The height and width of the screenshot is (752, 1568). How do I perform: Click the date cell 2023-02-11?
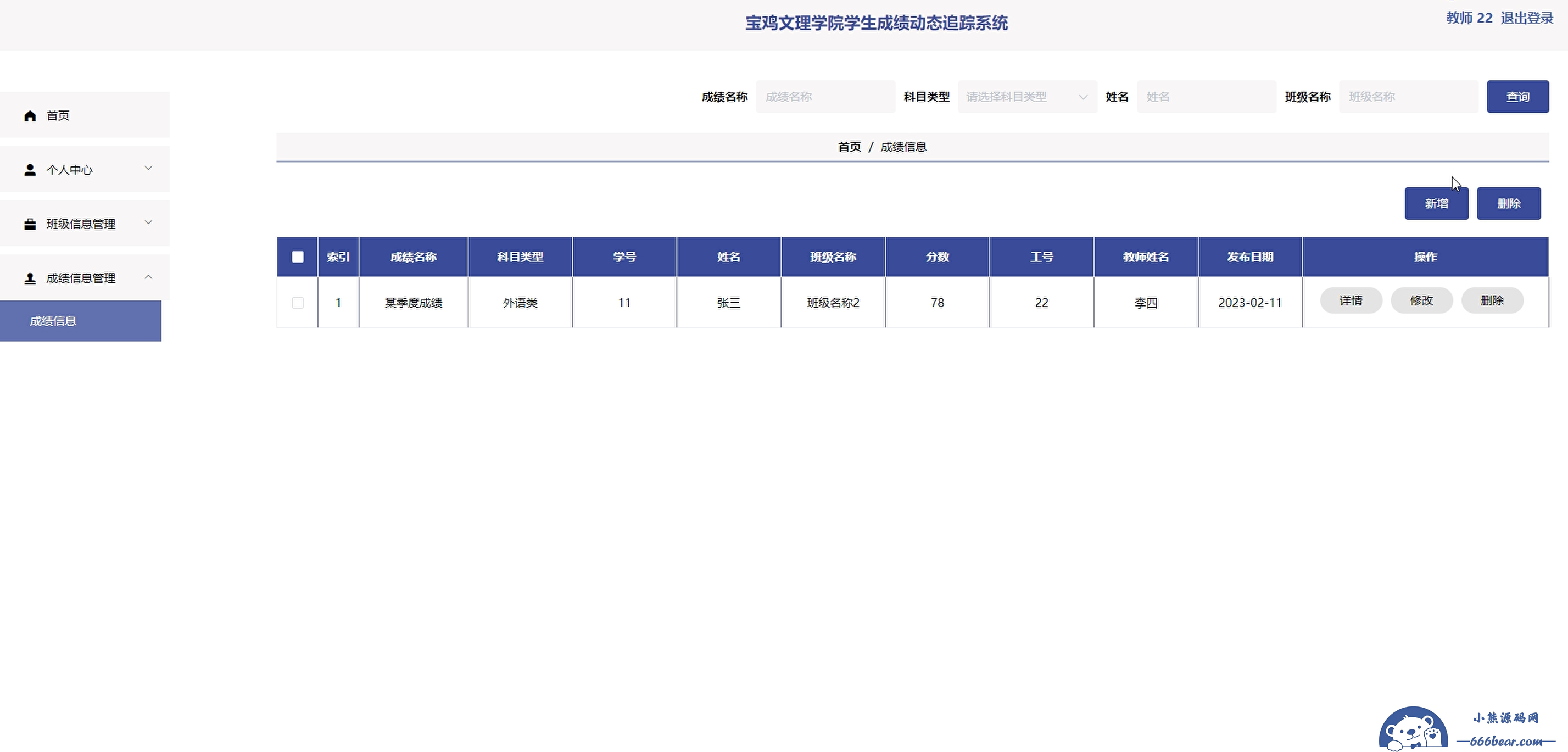coord(1250,303)
